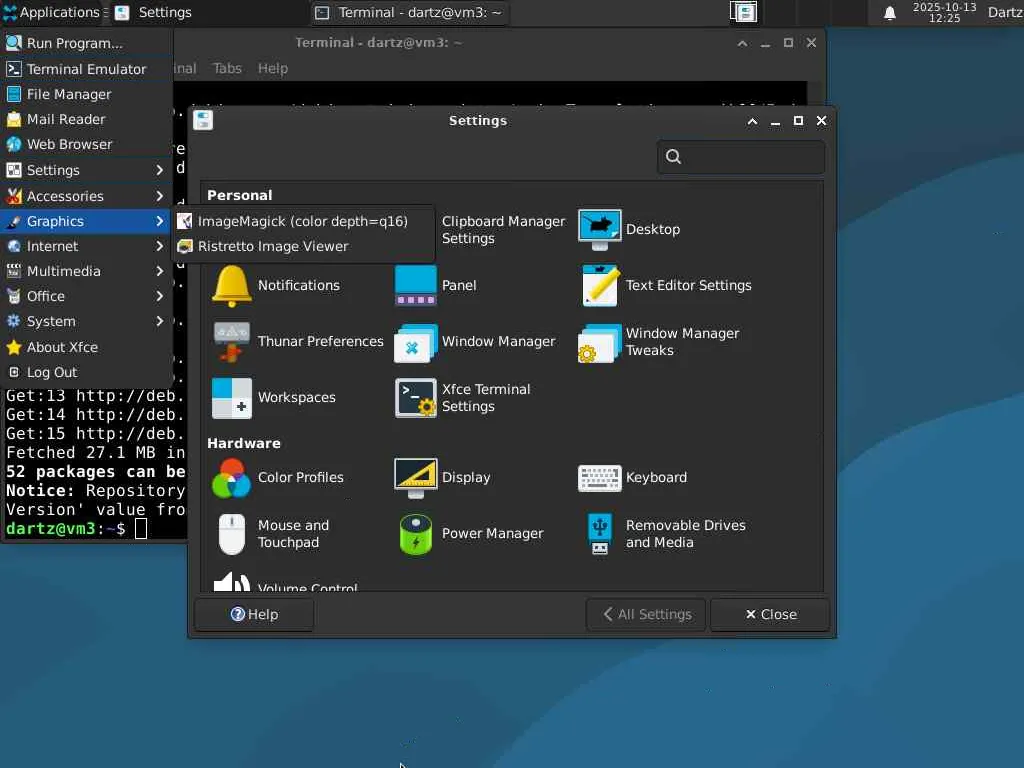The height and width of the screenshot is (768, 1024).
Task: Open Keyboard settings icon
Action: (600, 477)
